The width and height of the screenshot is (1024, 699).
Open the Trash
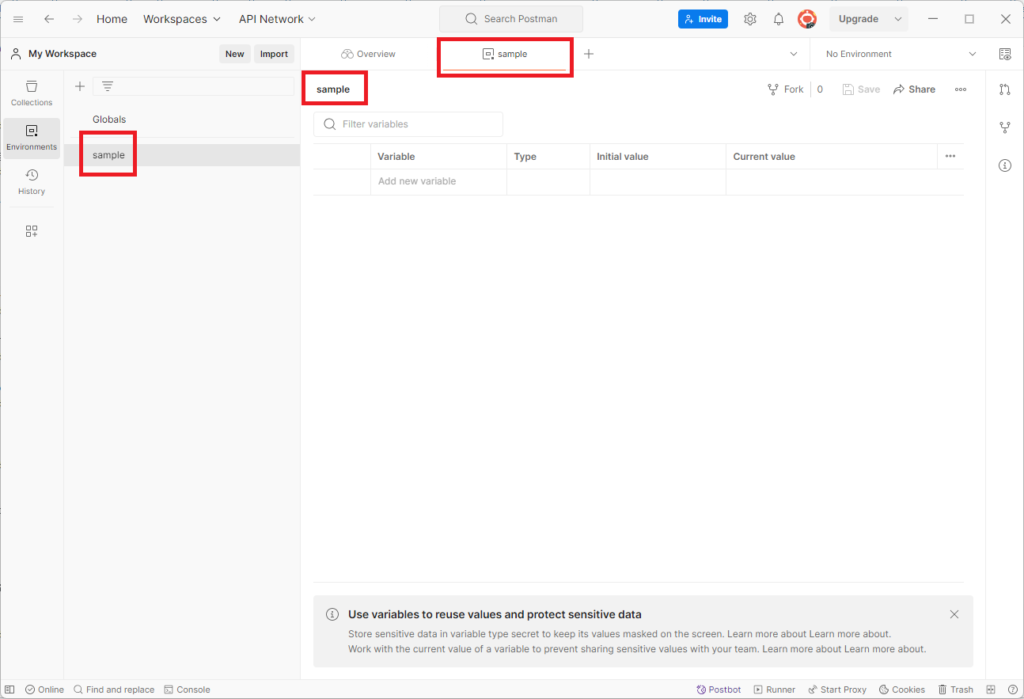click(x=955, y=689)
